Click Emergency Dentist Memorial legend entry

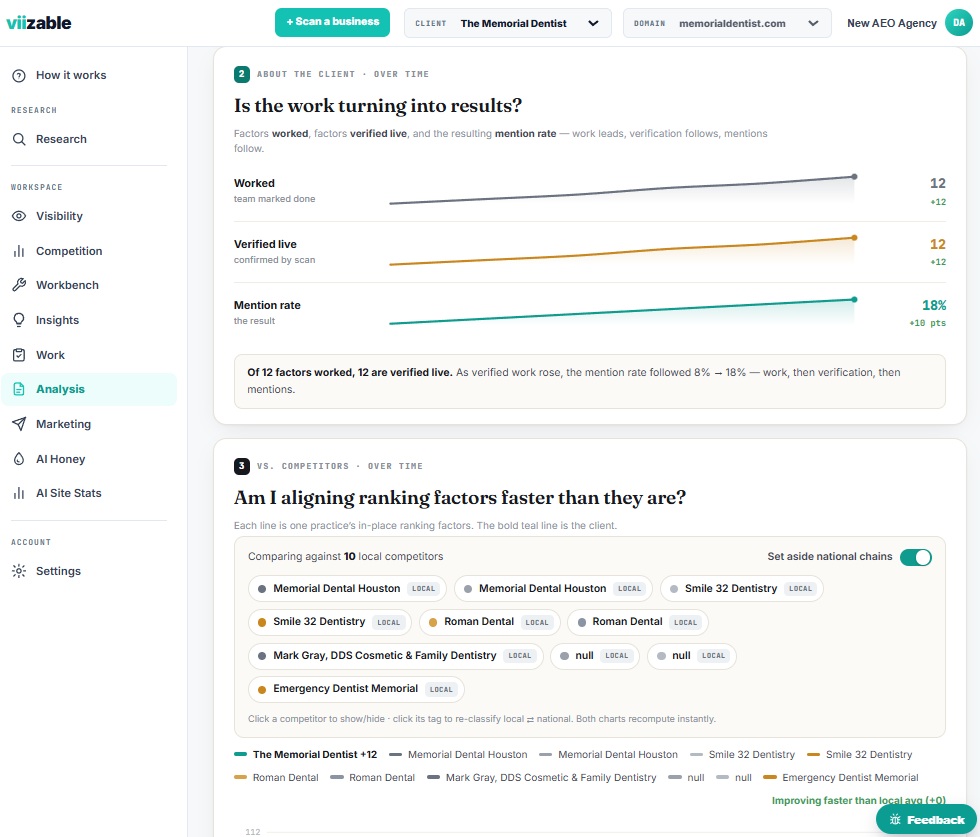(x=841, y=778)
